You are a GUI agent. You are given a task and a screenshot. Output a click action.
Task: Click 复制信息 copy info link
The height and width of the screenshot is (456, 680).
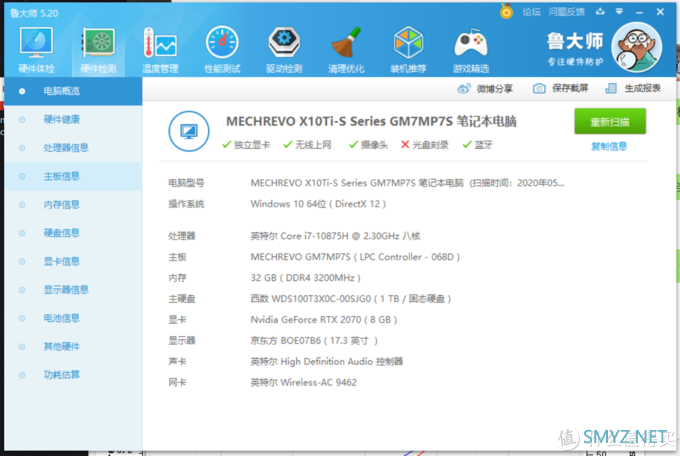point(609,146)
